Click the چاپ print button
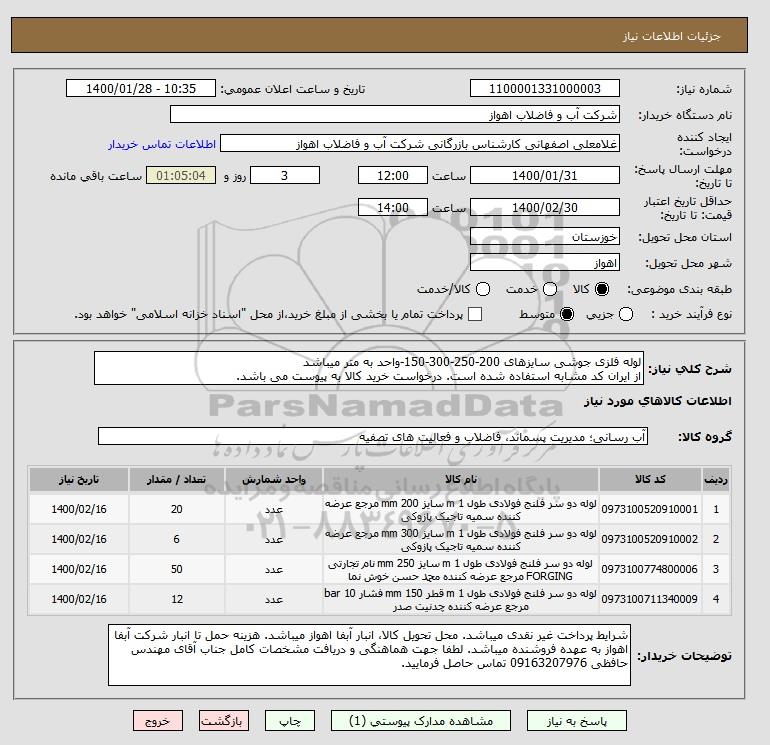The width and height of the screenshot is (770, 745). [x=290, y=721]
